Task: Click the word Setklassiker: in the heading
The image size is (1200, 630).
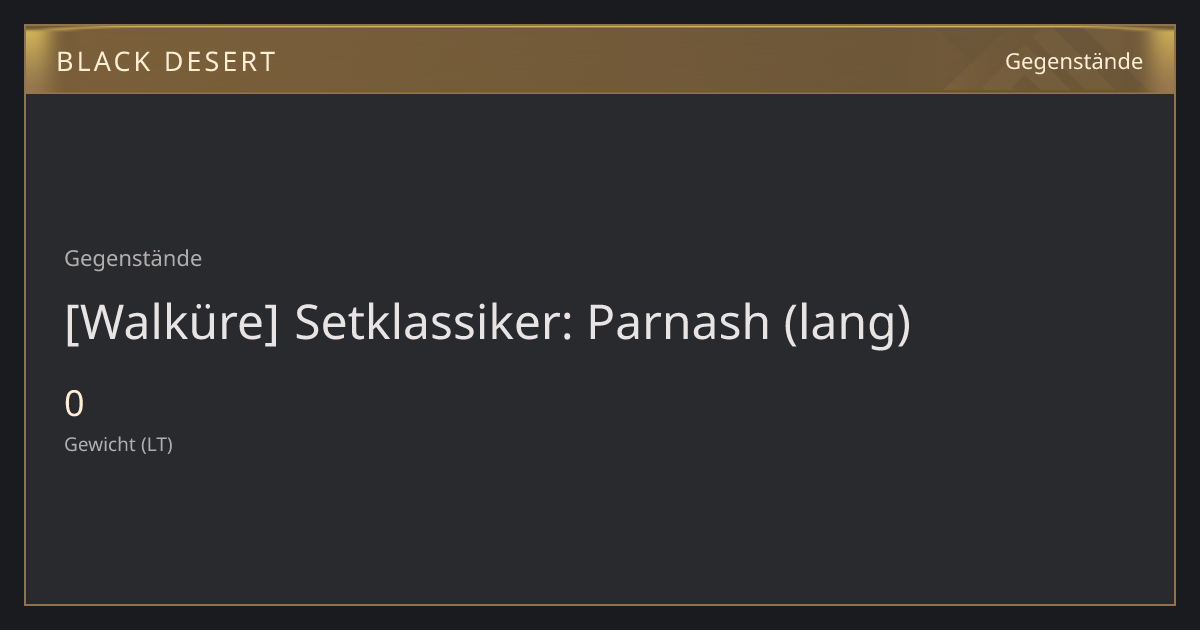Action: [433, 322]
